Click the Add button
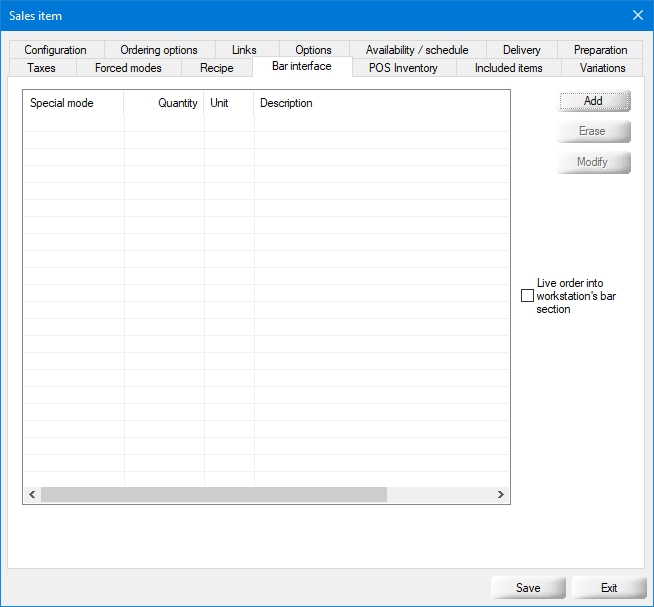The height and width of the screenshot is (607, 654). (x=593, y=101)
